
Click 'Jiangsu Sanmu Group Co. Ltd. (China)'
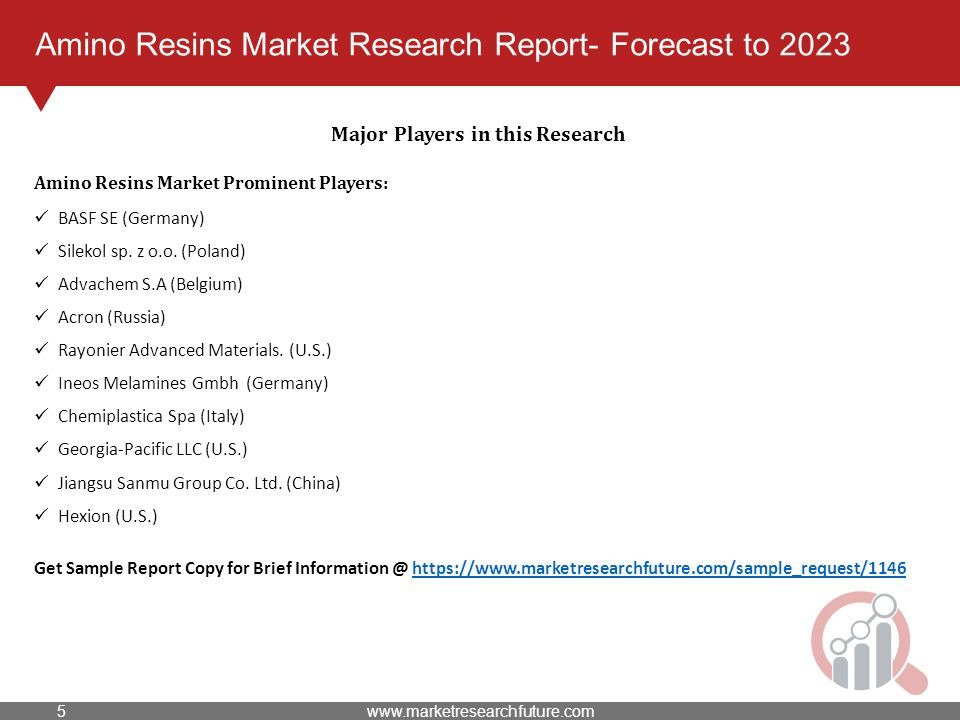click(x=199, y=483)
